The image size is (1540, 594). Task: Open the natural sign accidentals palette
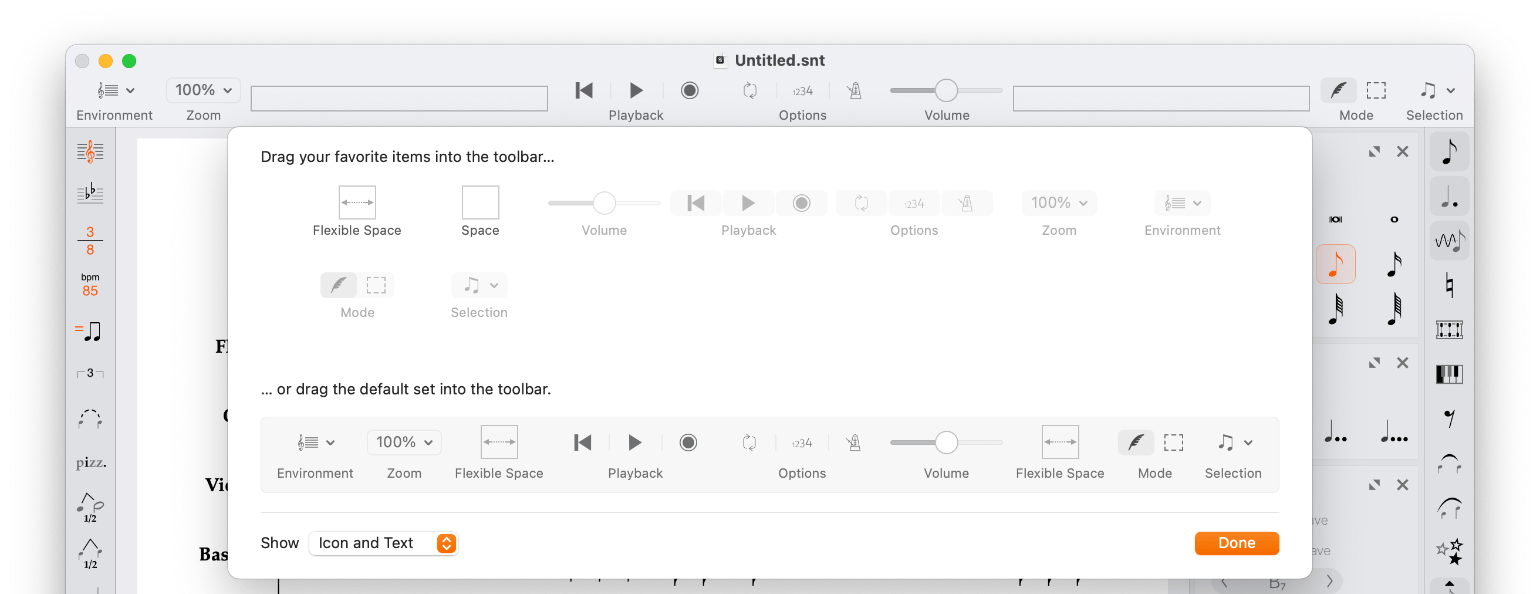tap(1449, 286)
